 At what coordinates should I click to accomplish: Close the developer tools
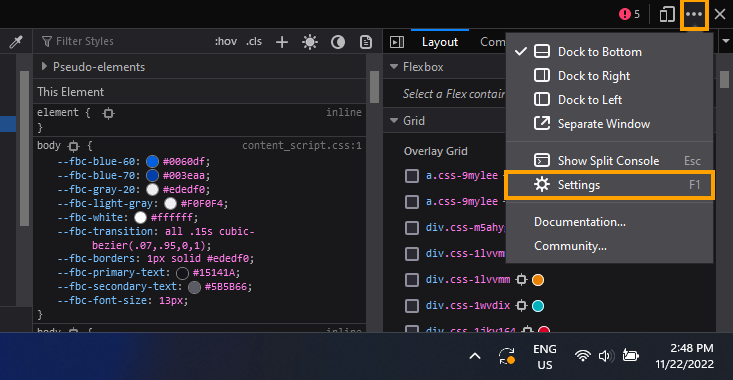point(720,14)
